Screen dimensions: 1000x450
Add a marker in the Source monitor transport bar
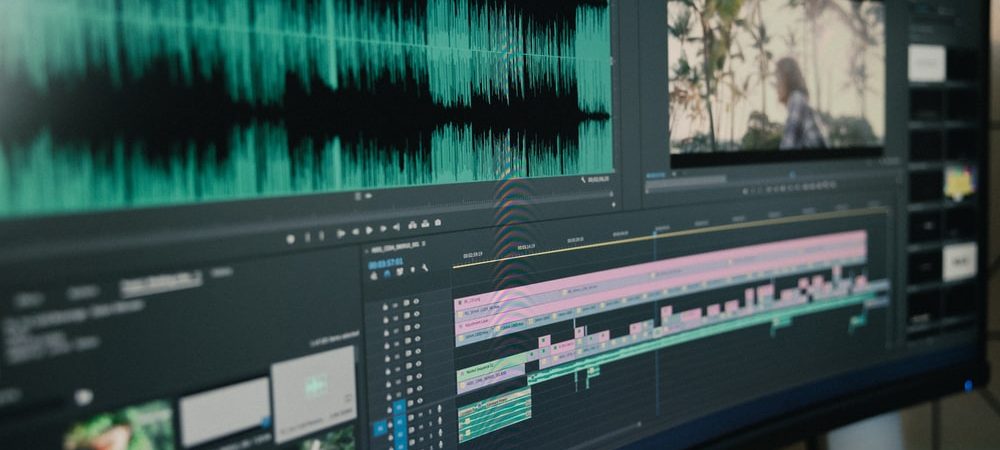pos(291,239)
